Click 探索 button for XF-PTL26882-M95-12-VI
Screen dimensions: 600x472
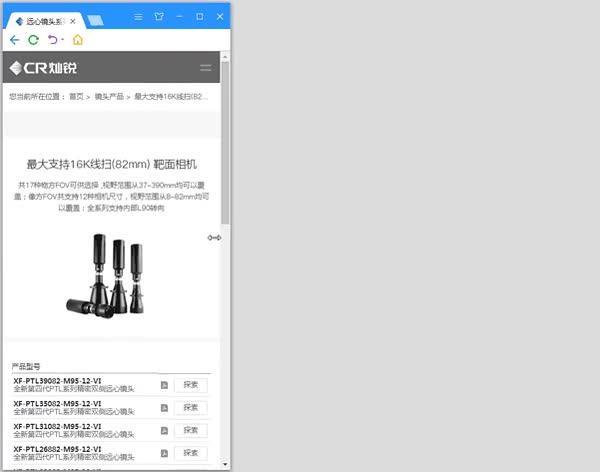tap(191, 453)
